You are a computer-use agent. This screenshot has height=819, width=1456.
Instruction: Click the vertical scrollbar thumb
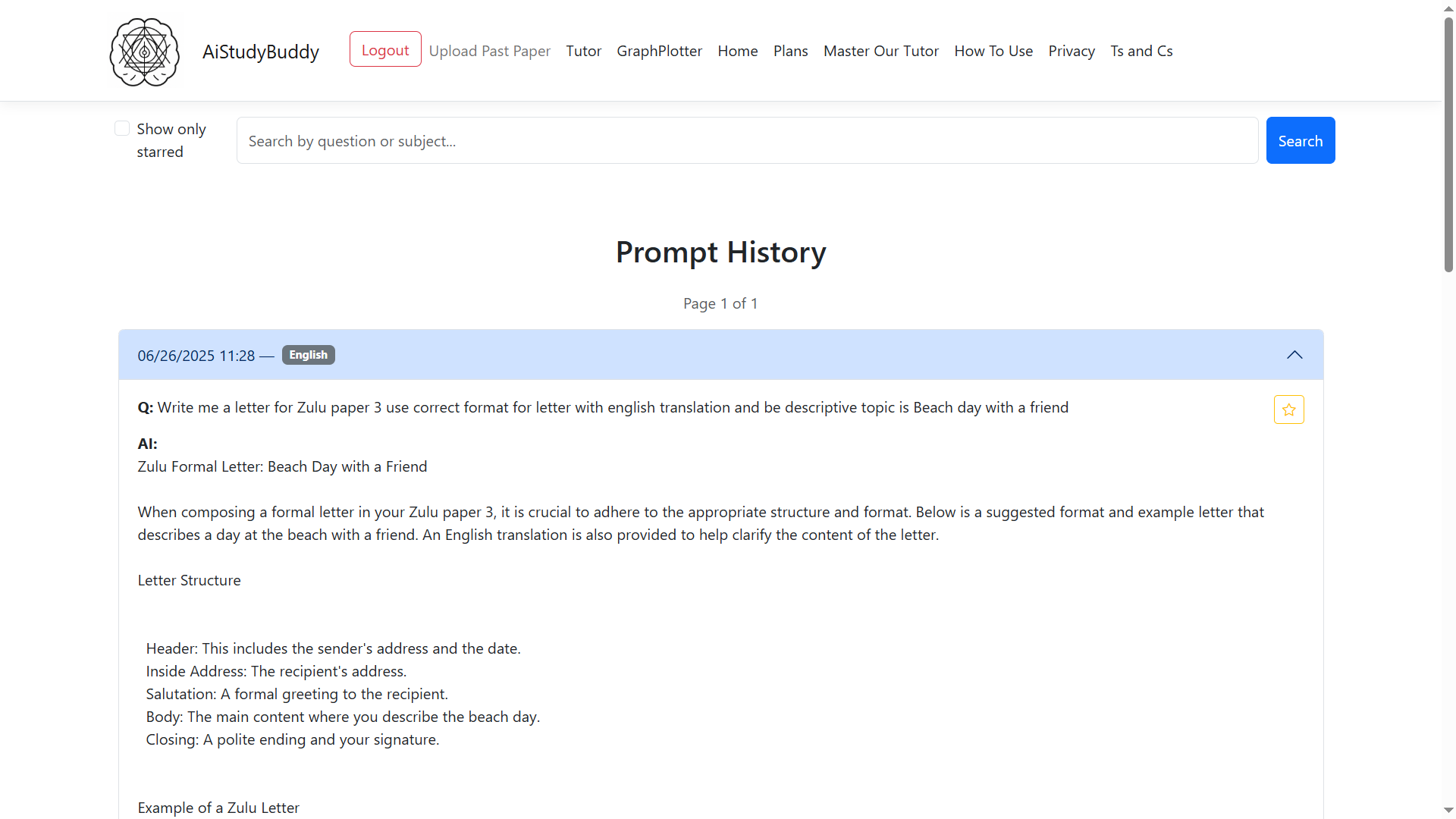tap(1448, 144)
